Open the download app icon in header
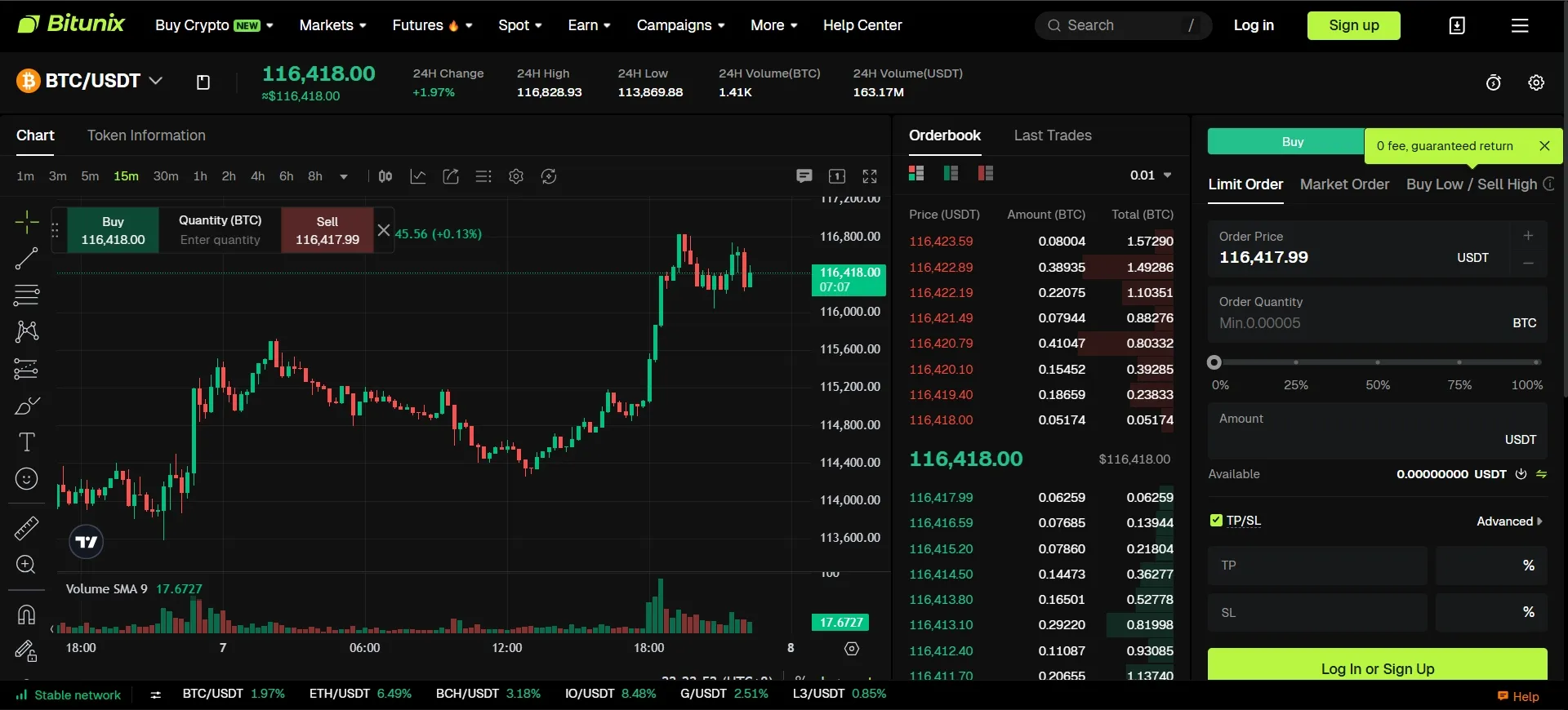 pos(1457,25)
